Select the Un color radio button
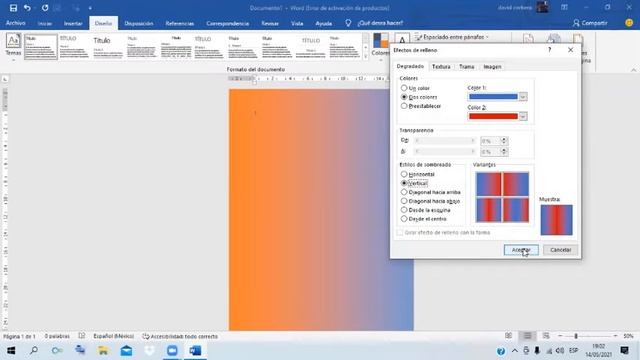This screenshot has width=640, height=360. 404,88
